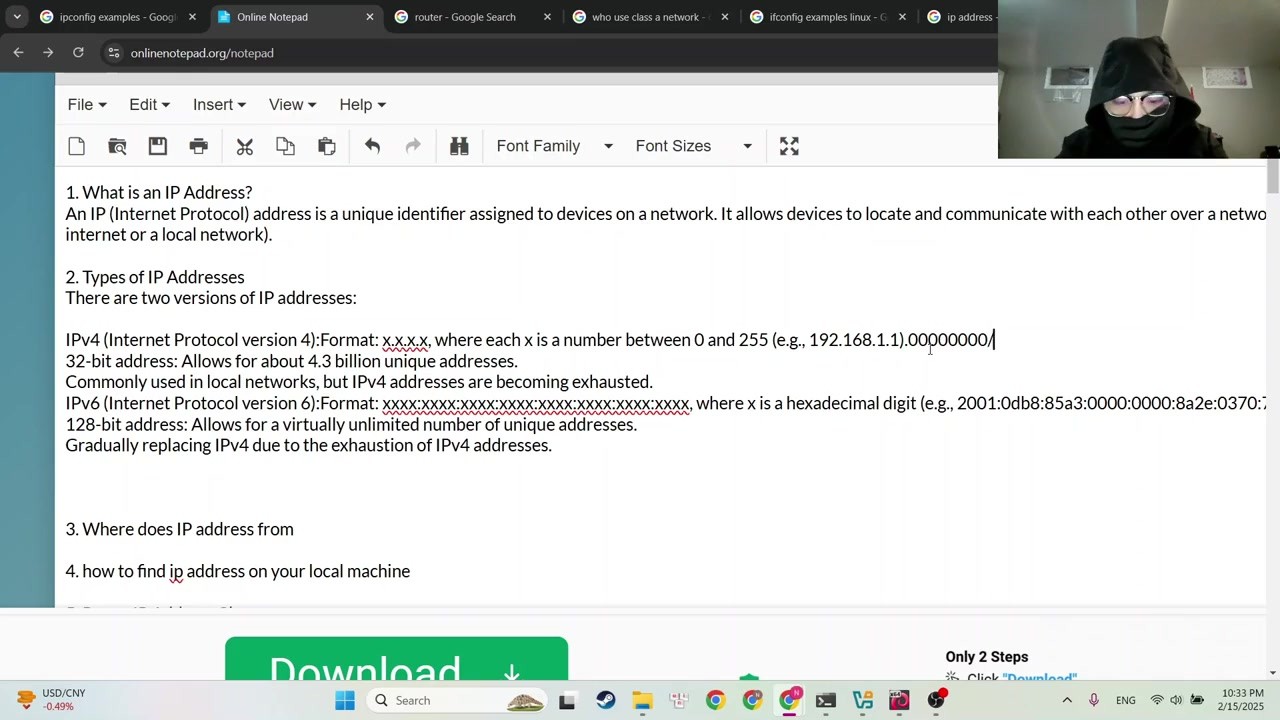Expand the Font Family dropdown

(x=554, y=146)
